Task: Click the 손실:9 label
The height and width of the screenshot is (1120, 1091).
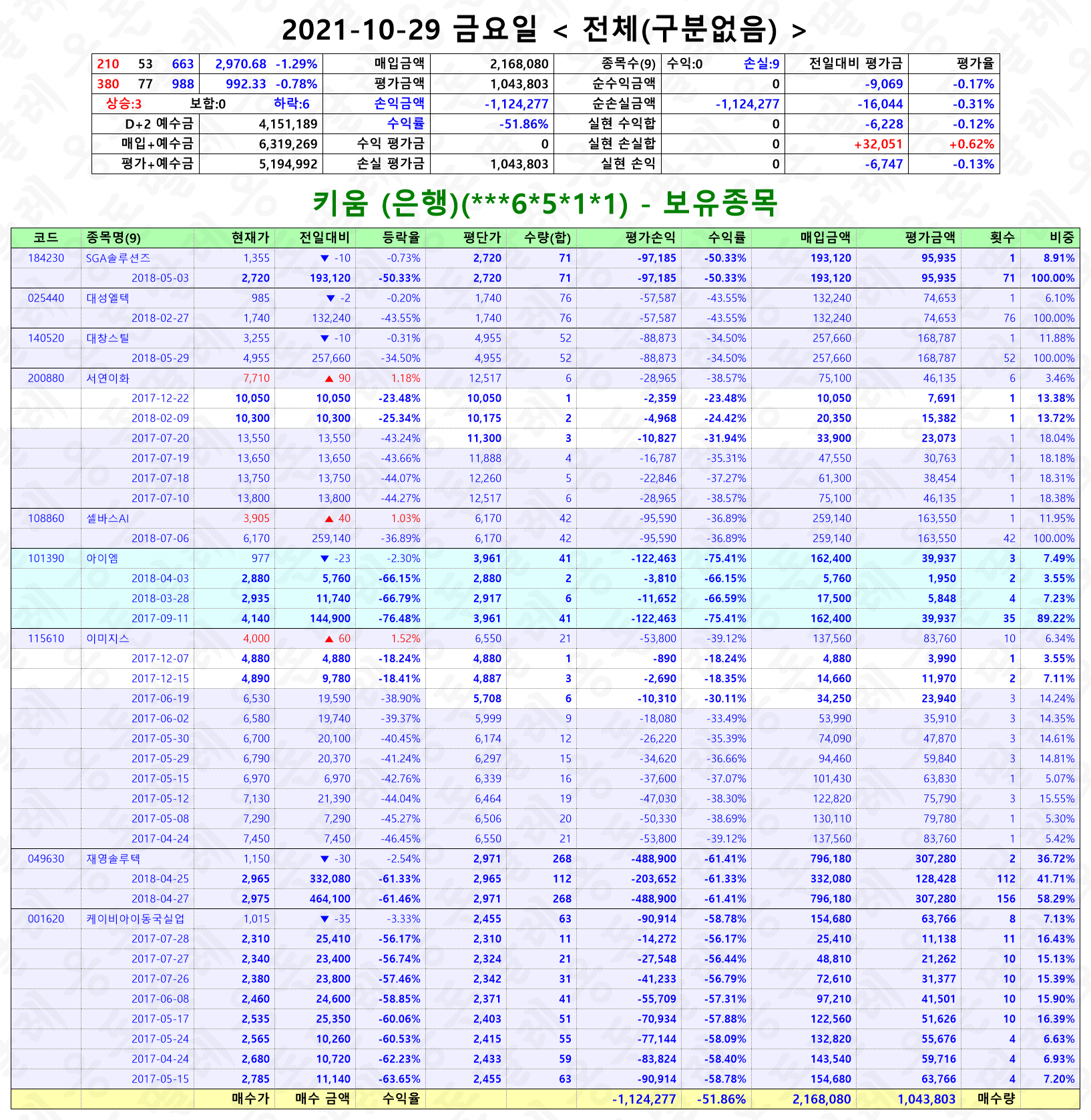Action: pos(761,63)
